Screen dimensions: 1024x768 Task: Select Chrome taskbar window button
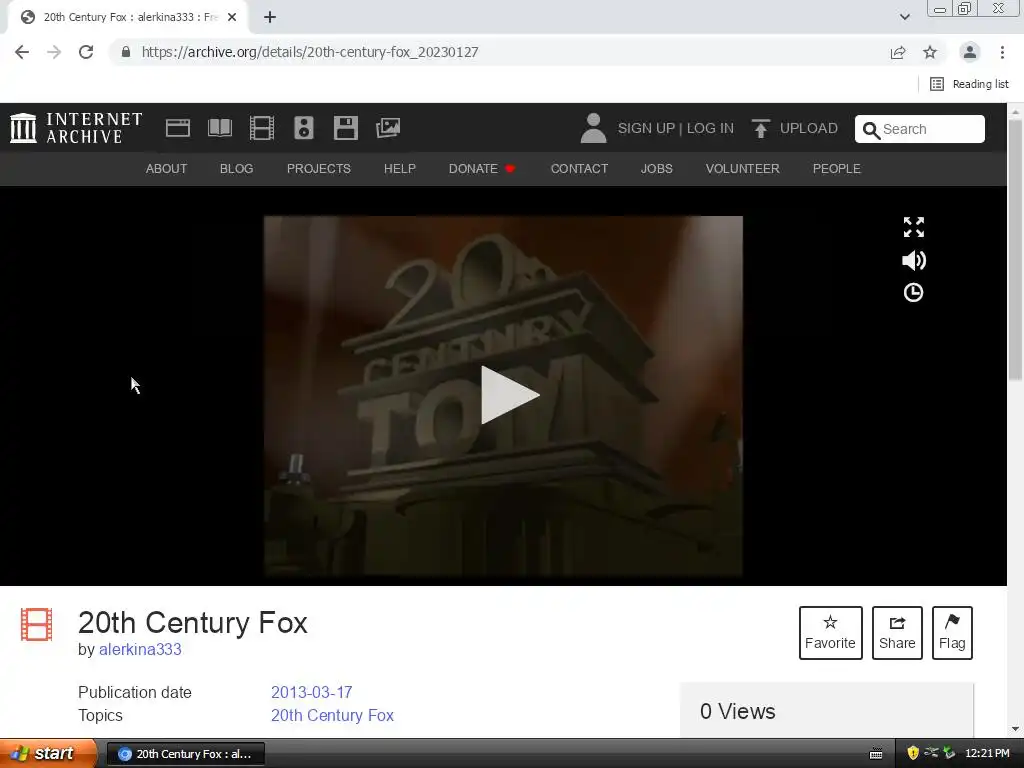point(185,754)
